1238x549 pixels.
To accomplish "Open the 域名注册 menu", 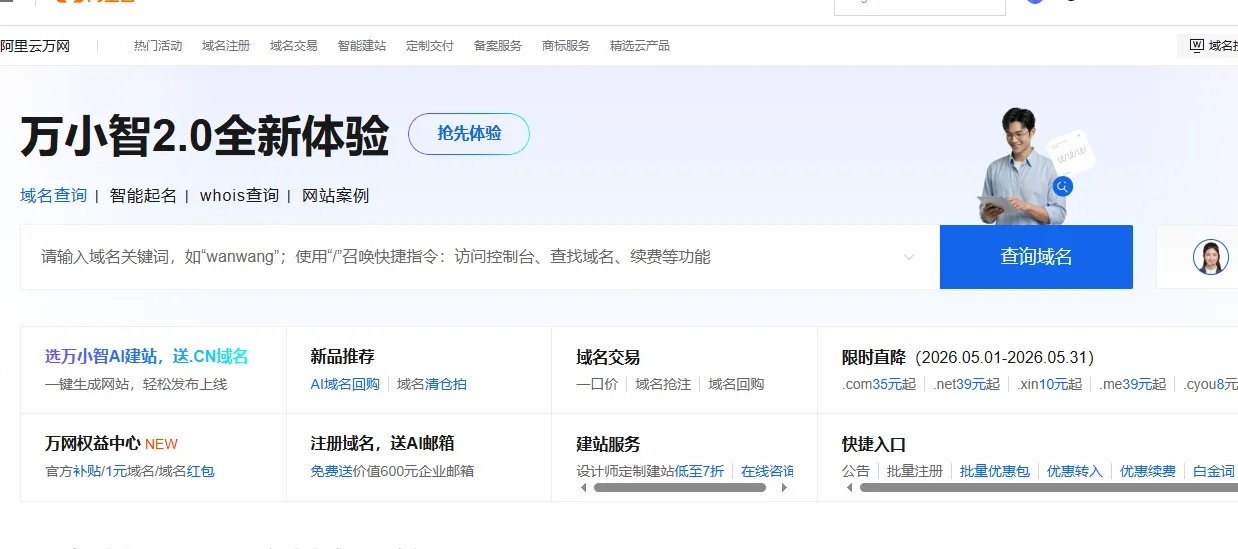I will [226, 46].
